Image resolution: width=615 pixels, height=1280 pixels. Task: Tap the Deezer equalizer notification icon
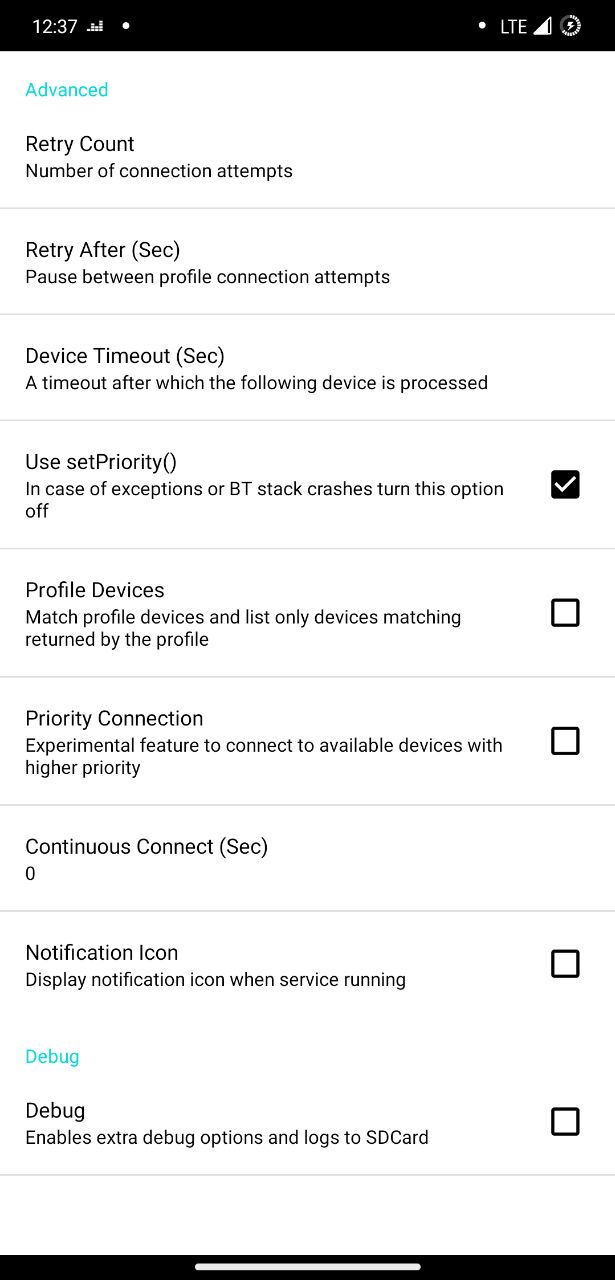(x=95, y=27)
